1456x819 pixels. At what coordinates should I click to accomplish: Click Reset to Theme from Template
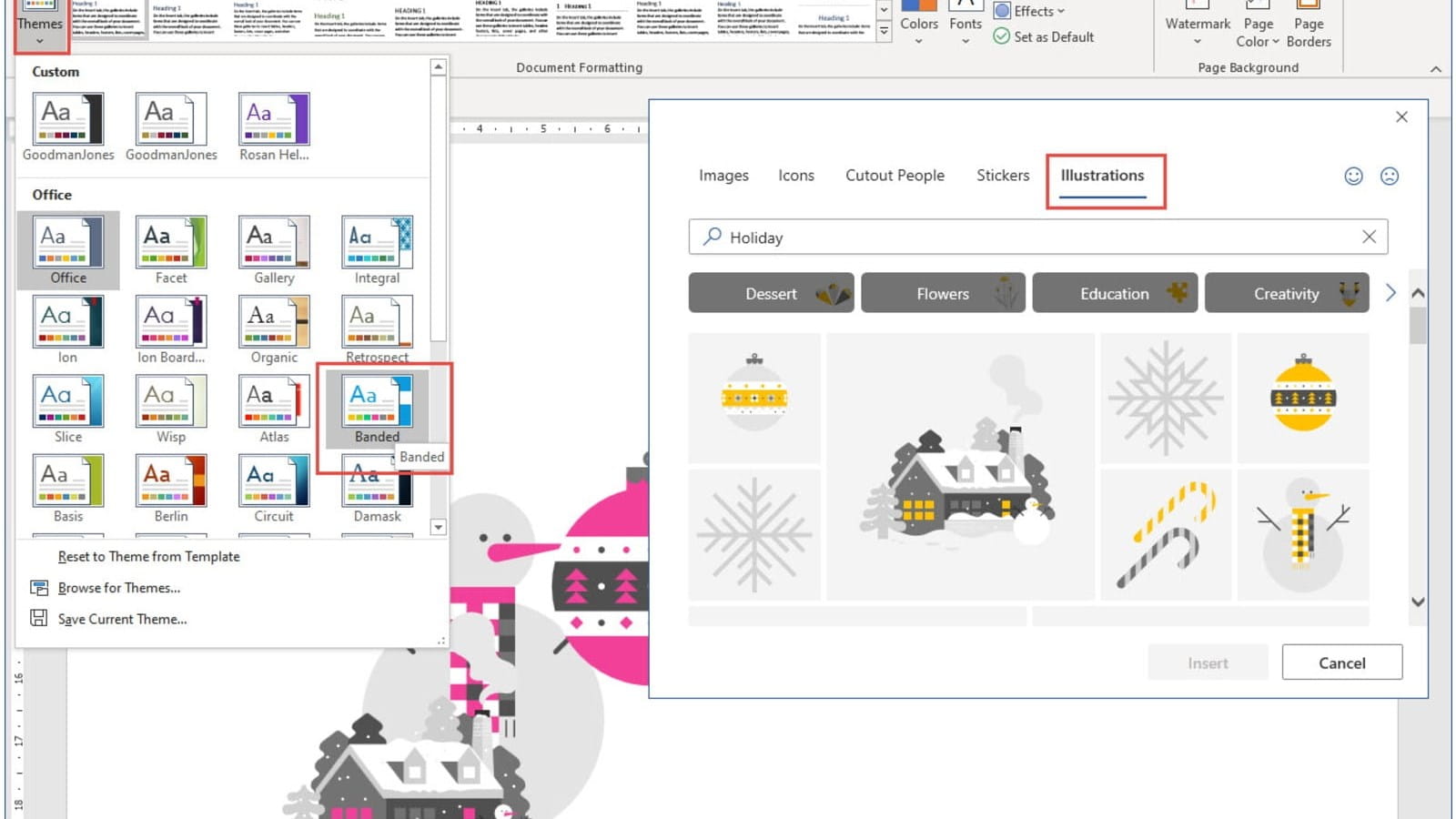[x=148, y=557]
